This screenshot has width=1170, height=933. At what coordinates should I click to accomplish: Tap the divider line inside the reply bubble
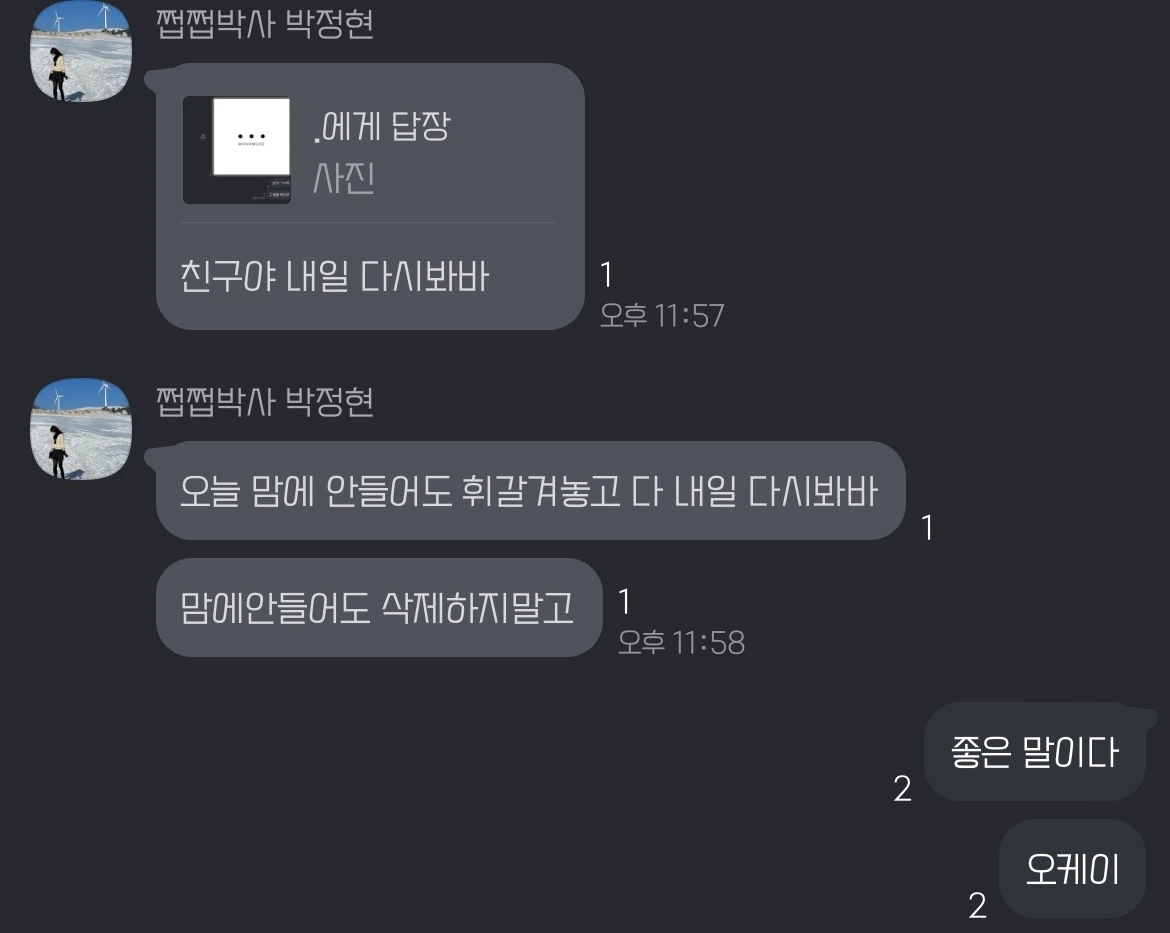369,222
